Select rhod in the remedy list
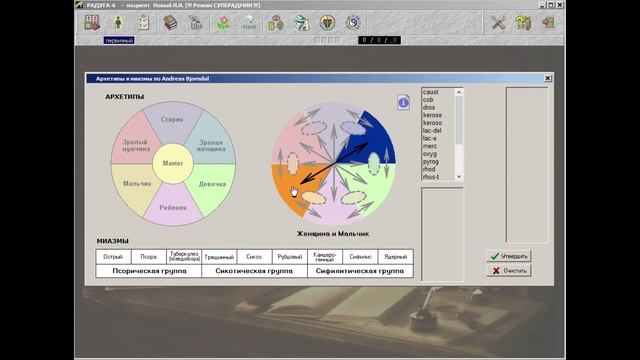The height and width of the screenshot is (360, 640). (429, 169)
